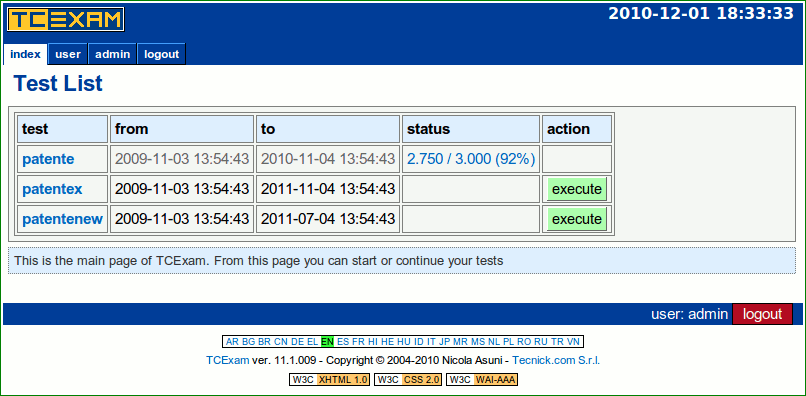Open the user tab
The width and height of the screenshot is (806, 396).
68,54
